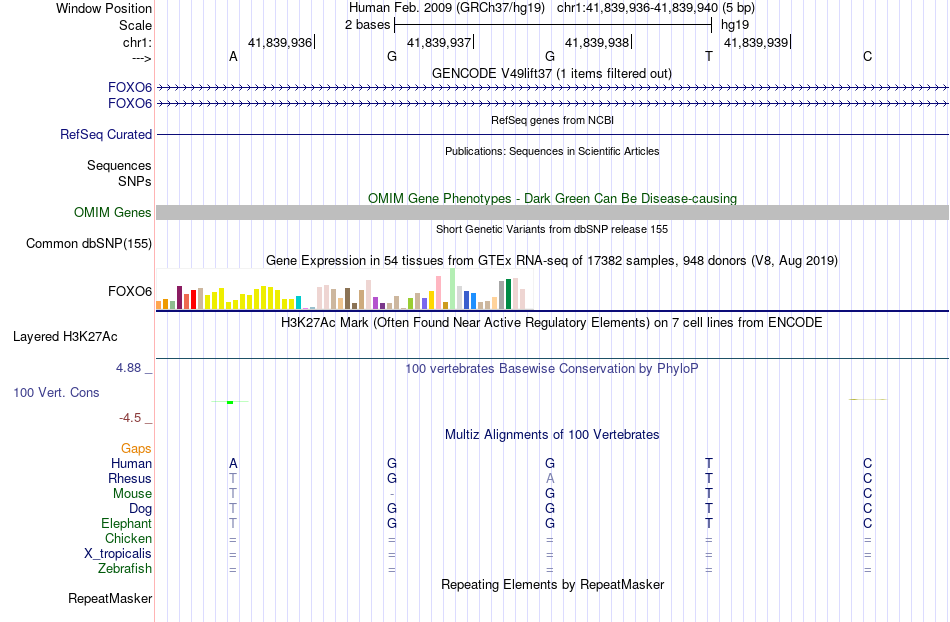Click the dark green GTEx expression bar
Screen dimensions: 950x622
(x=508, y=294)
